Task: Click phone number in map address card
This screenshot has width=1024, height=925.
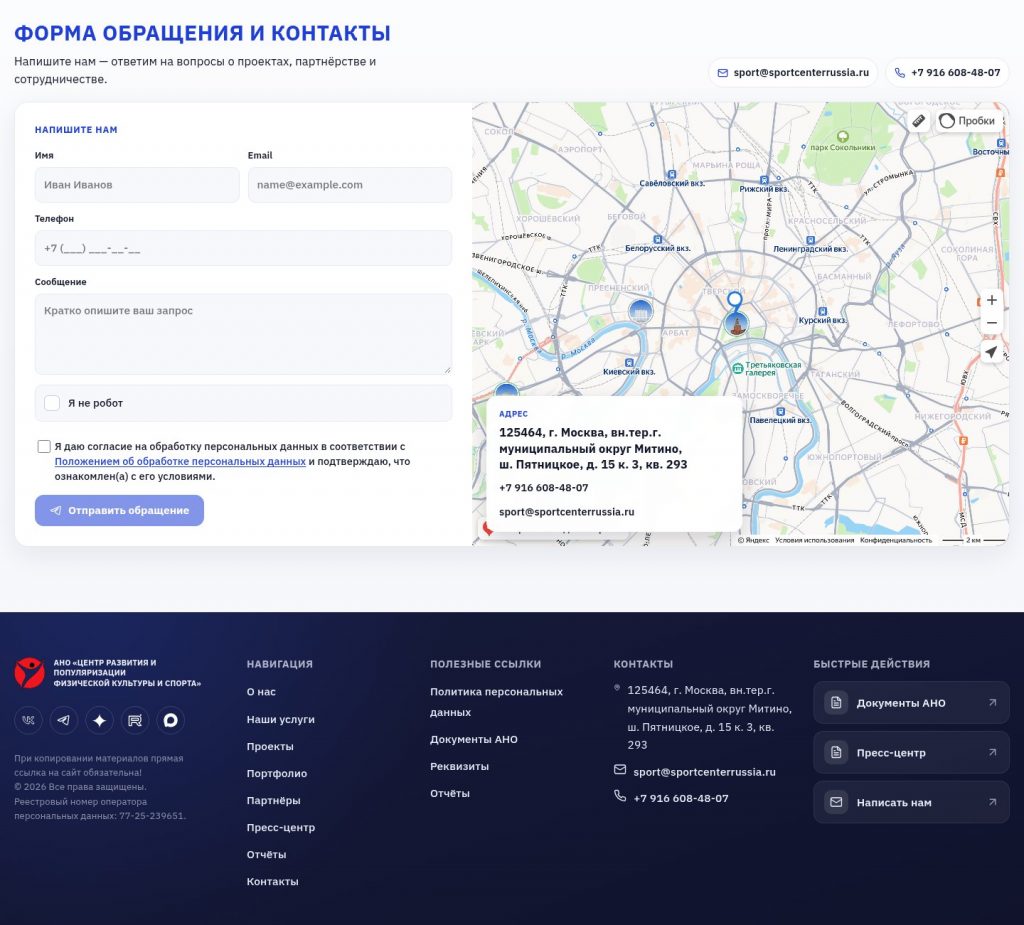Action: (x=543, y=488)
